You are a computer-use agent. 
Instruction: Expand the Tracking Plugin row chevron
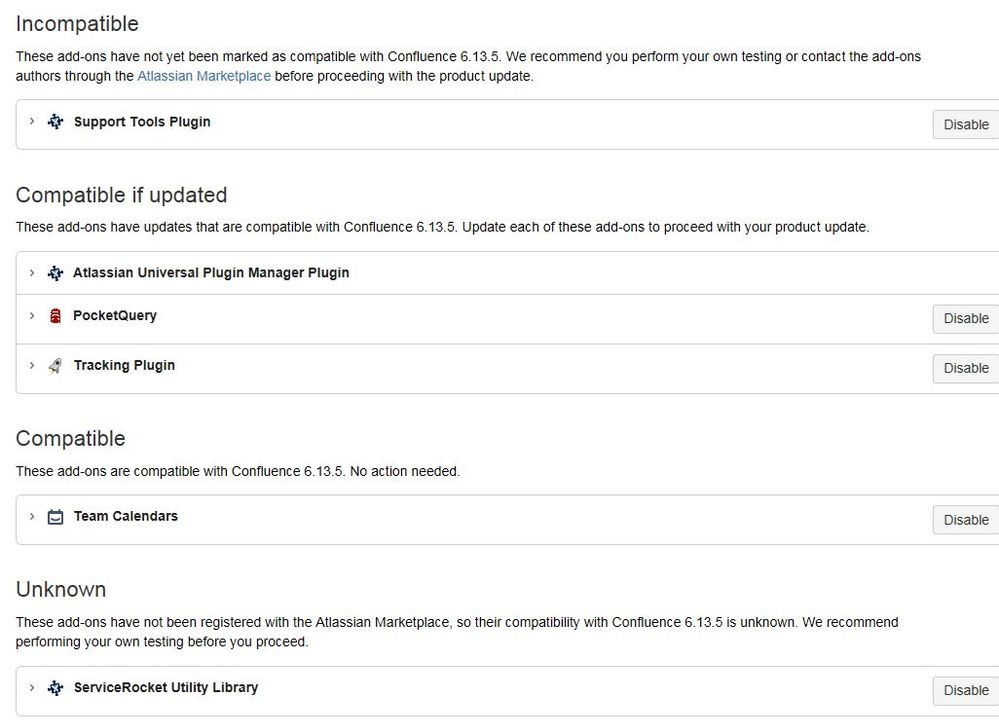tap(32, 365)
